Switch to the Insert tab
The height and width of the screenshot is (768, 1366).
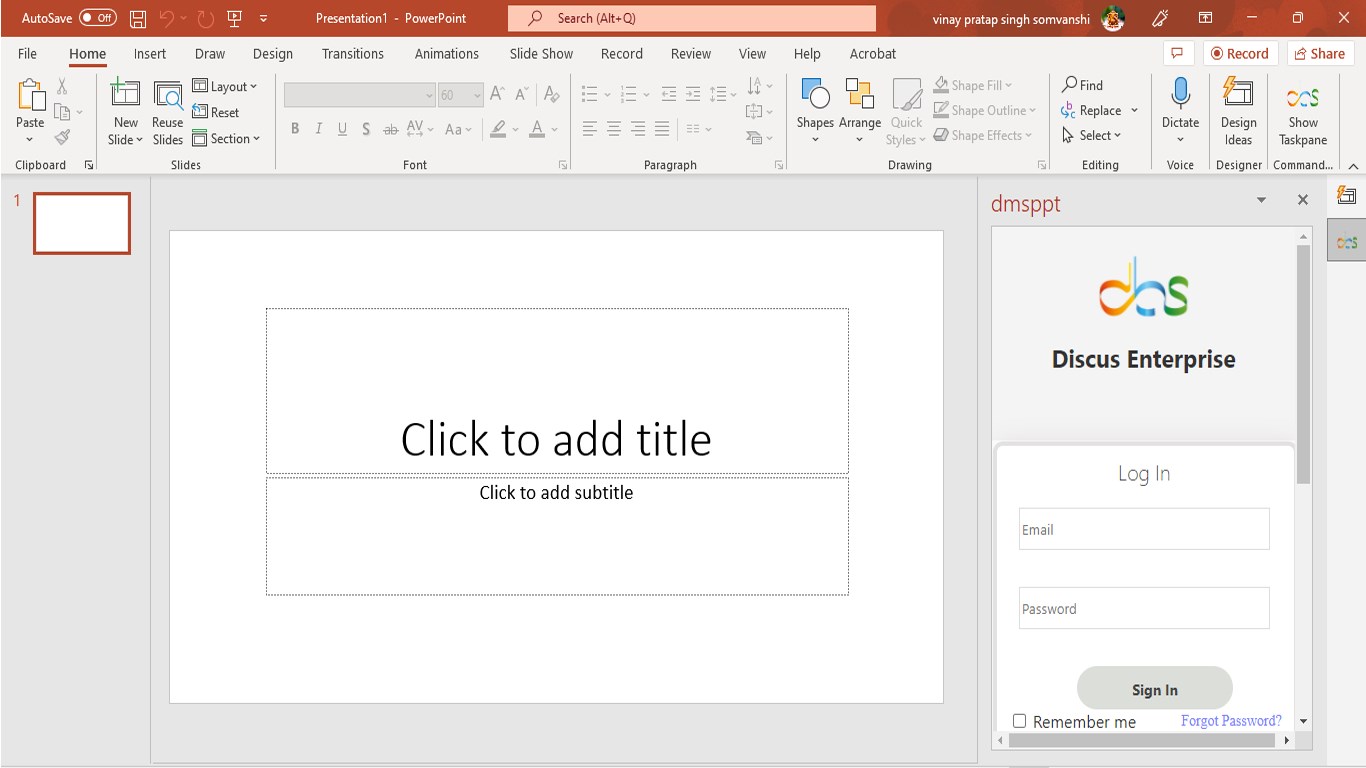(x=150, y=54)
